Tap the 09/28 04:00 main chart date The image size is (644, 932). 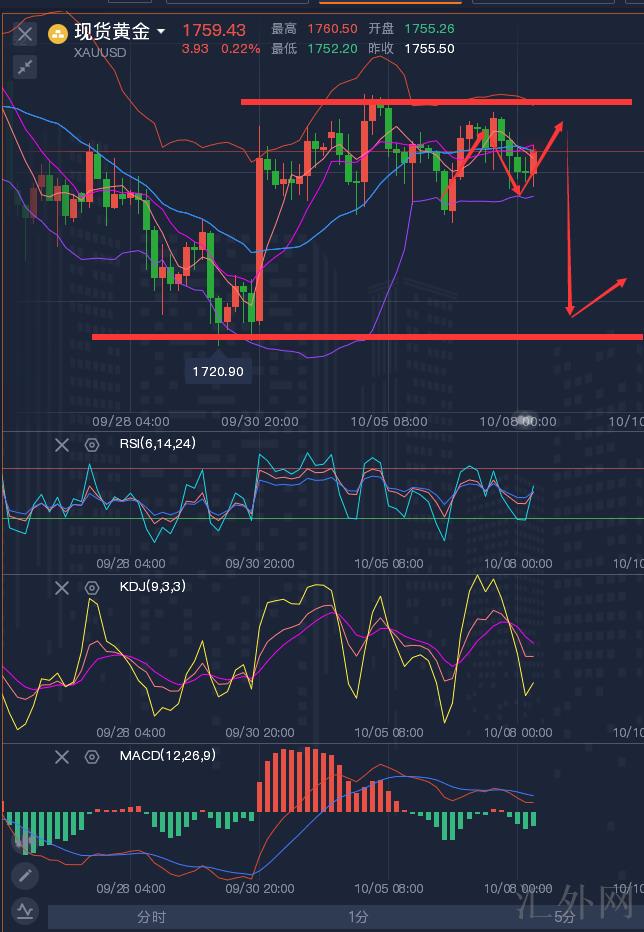coord(131,421)
